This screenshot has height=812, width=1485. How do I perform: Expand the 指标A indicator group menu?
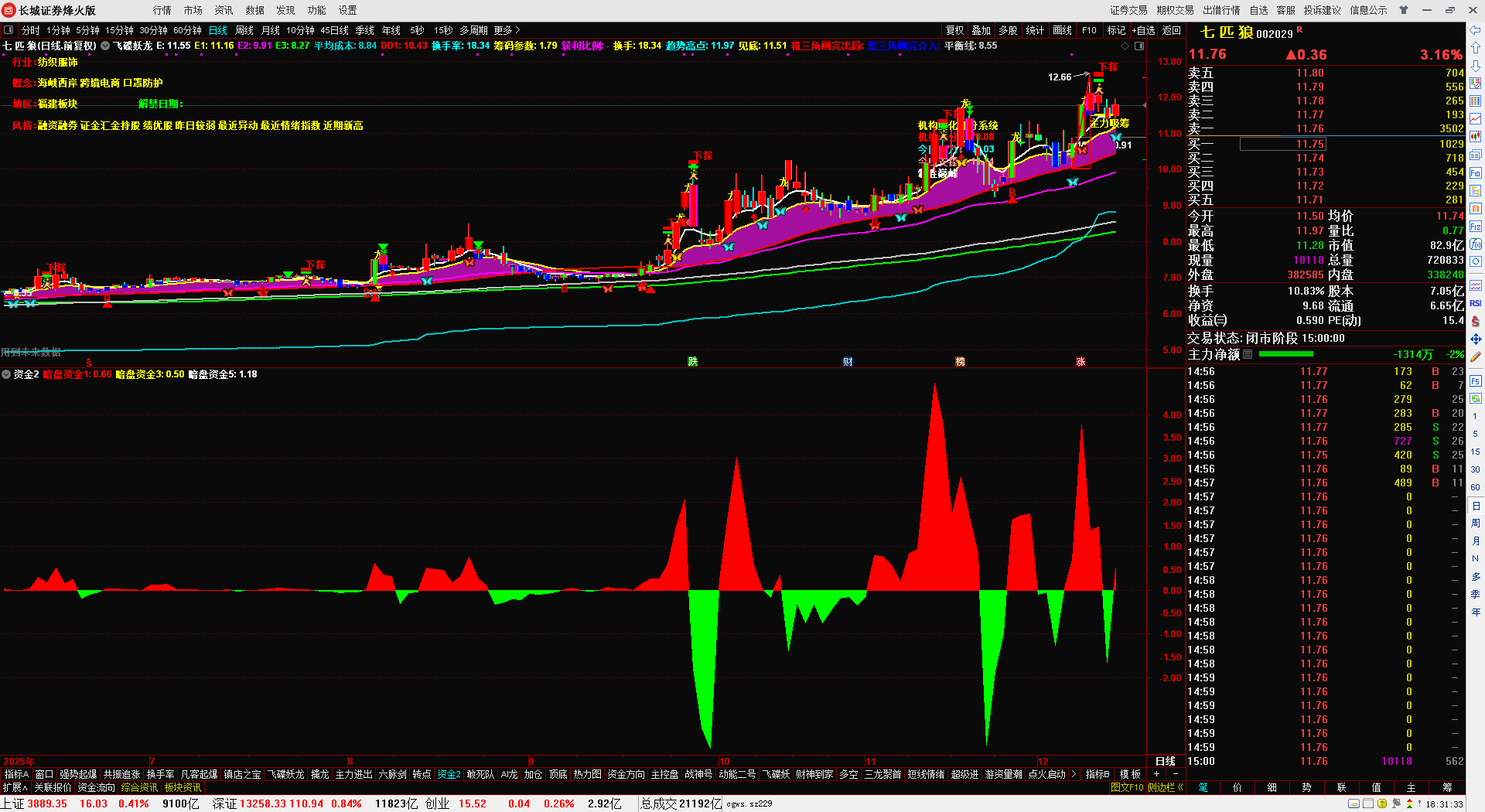16,774
